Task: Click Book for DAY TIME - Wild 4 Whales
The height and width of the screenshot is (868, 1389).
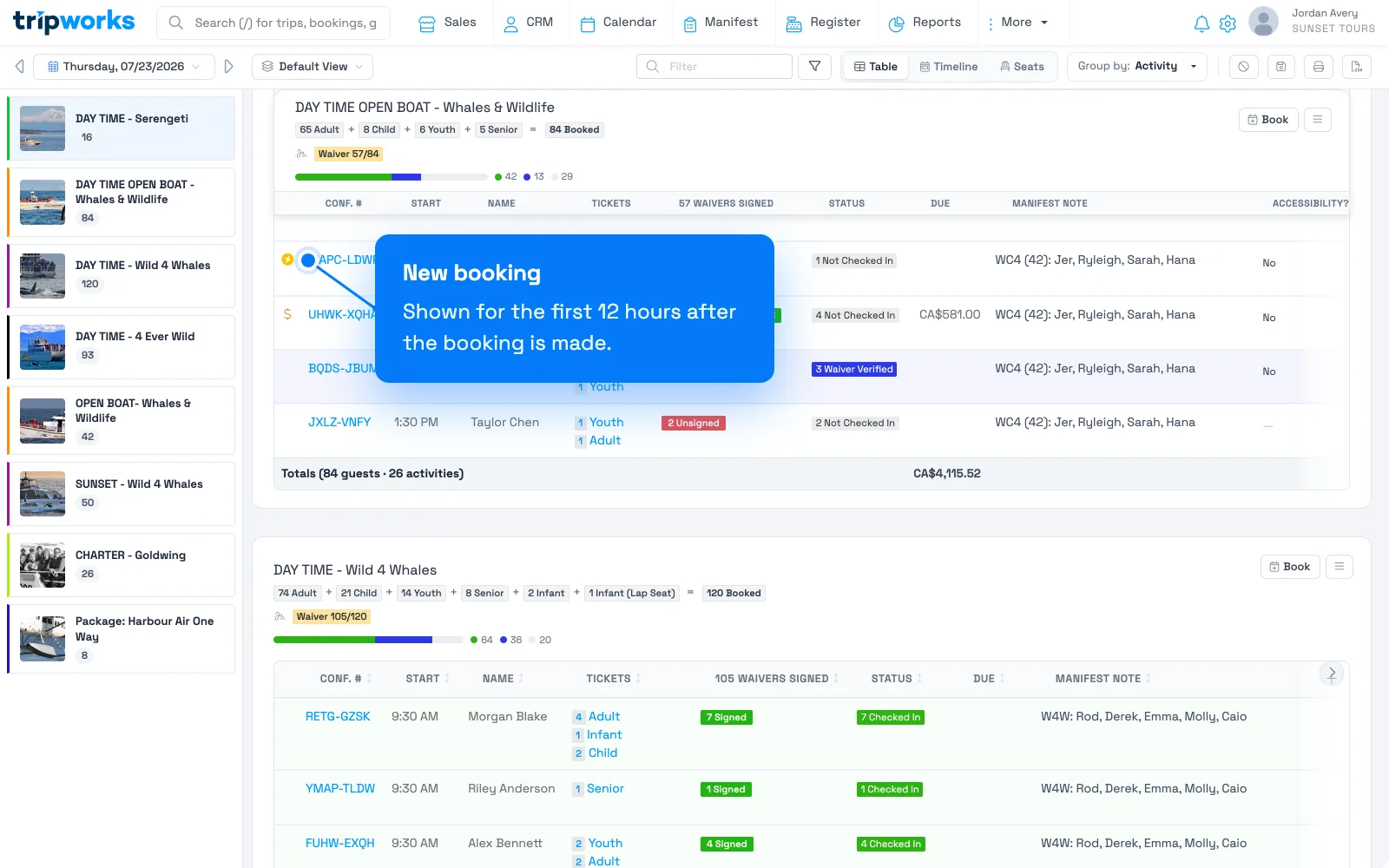Action: point(1290,567)
